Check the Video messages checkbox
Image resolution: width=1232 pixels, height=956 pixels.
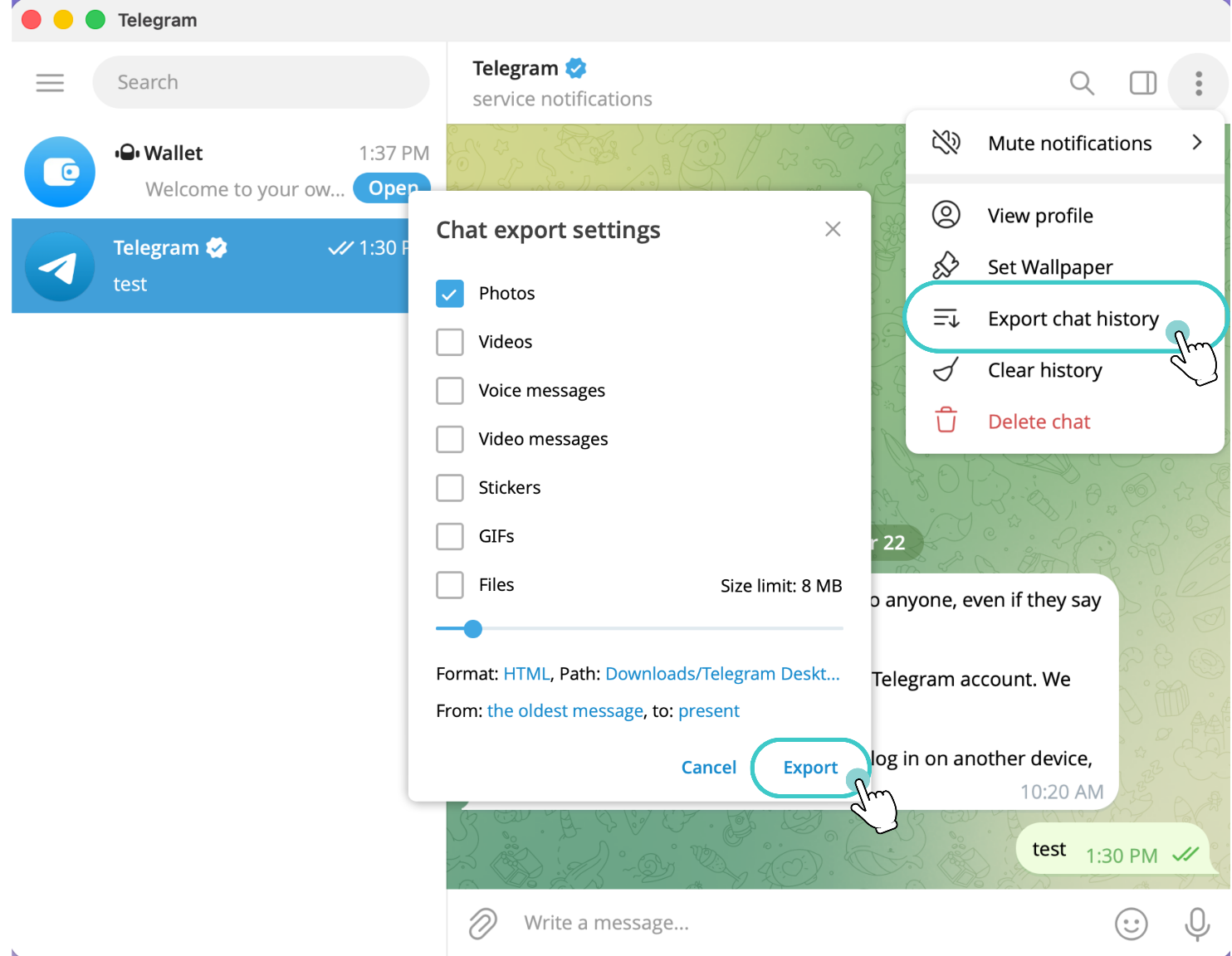click(x=450, y=439)
